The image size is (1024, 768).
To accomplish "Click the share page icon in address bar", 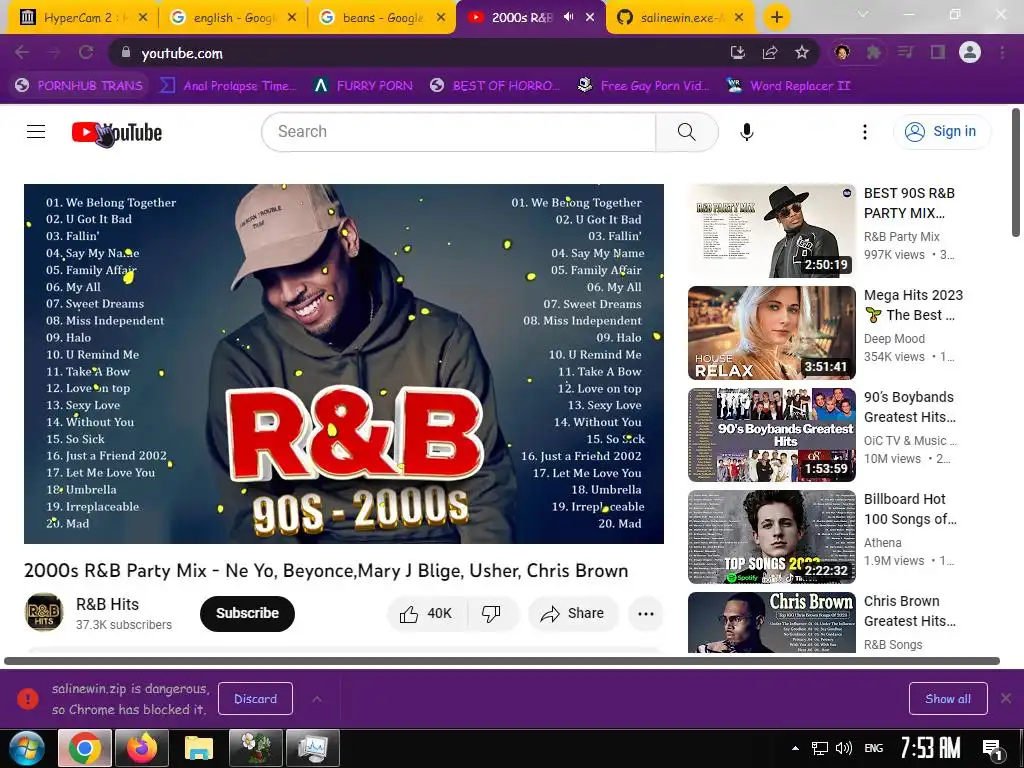I will pyautogui.click(x=770, y=52).
